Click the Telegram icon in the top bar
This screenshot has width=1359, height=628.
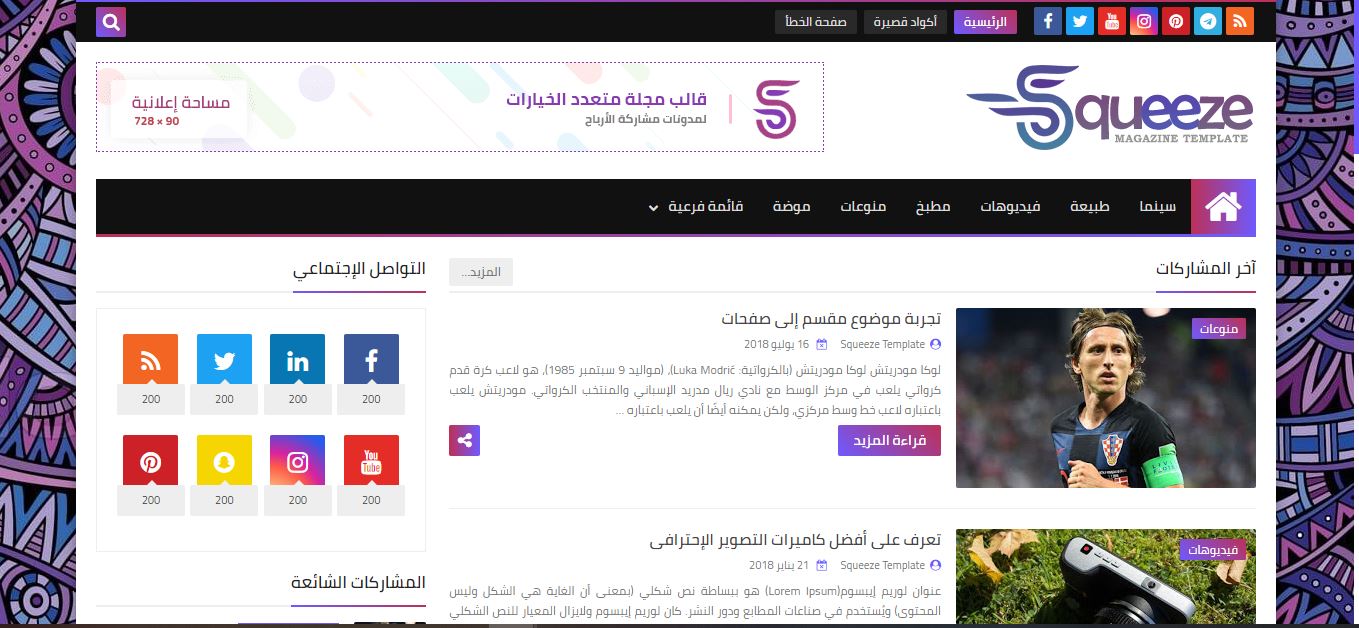tap(1208, 20)
